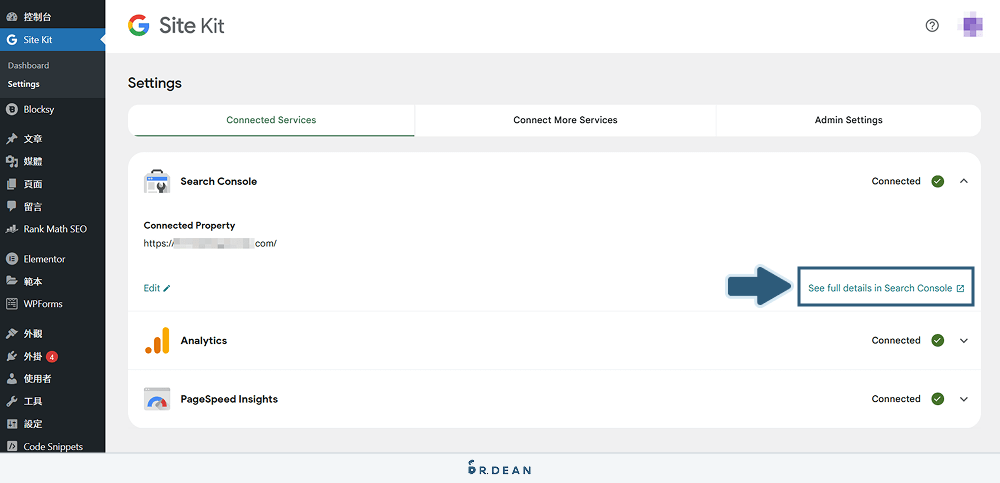Open the 頁面 pages menu
Image resolution: width=1000 pixels, height=483 pixels.
coord(52,184)
